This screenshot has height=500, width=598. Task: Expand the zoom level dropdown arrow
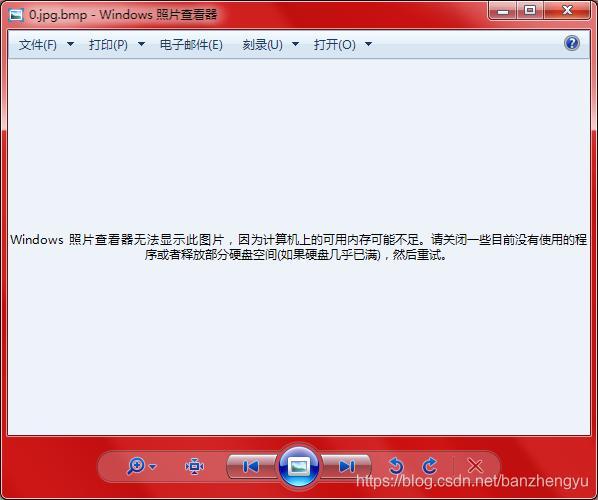pos(153,466)
